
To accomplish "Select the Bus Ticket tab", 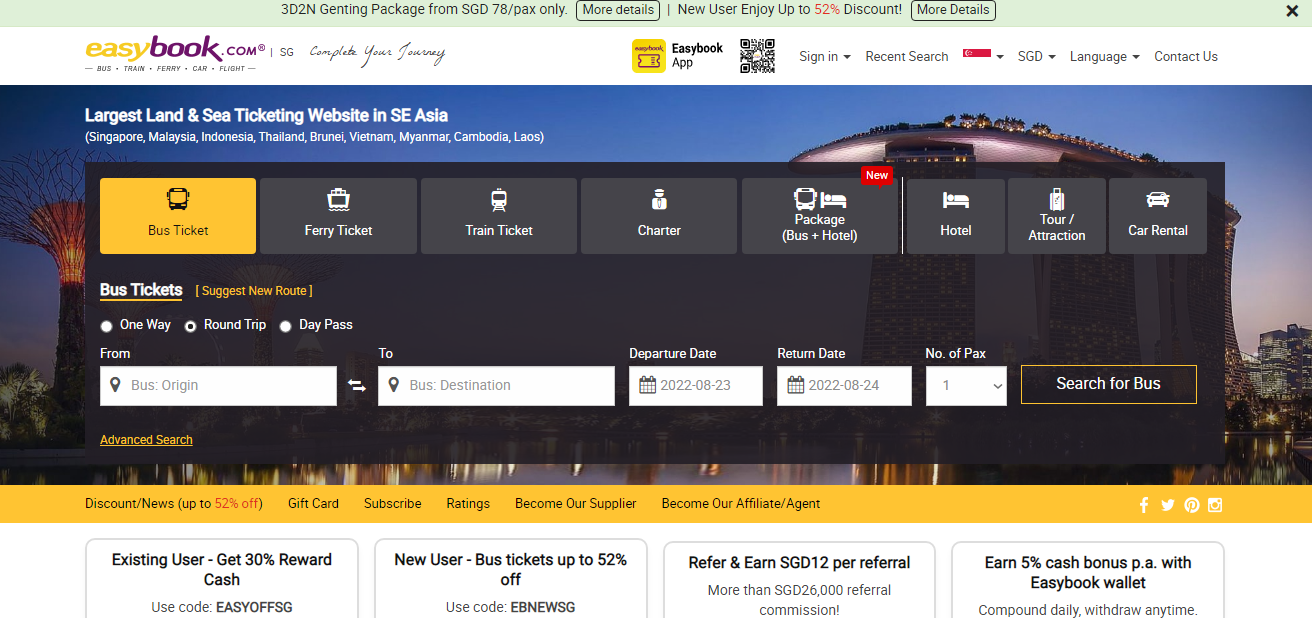I will tap(178, 216).
